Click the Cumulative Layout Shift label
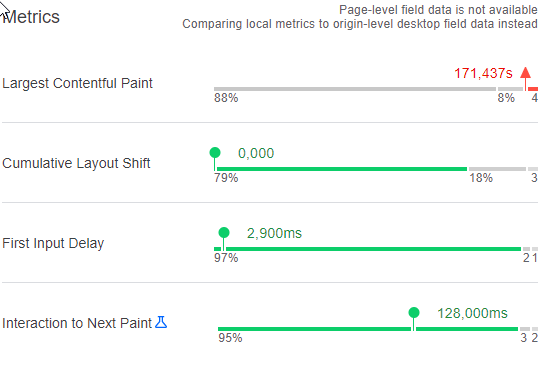This screenshot has width=550, height=375. (x=76, y=163)
